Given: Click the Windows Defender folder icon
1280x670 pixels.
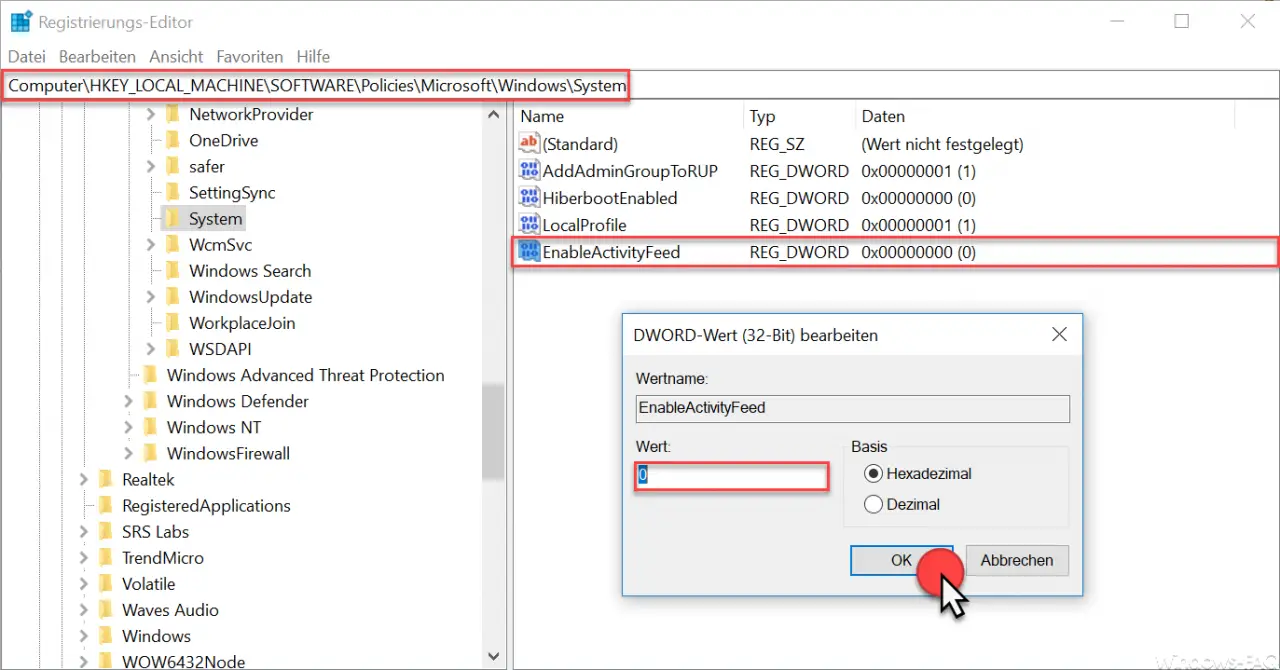Looking at the screenshot, I should tap(151, 401).
